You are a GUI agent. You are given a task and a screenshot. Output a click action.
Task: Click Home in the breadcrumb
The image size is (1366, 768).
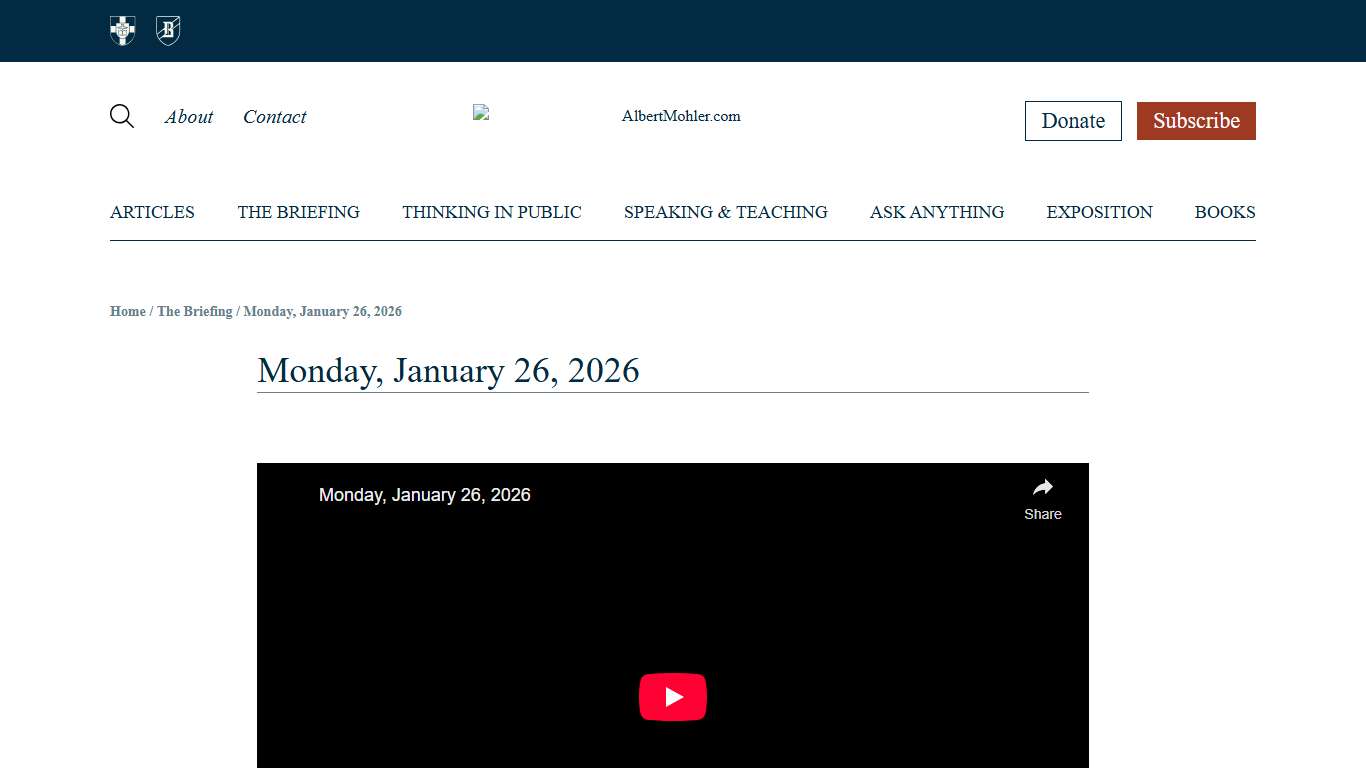127,311
